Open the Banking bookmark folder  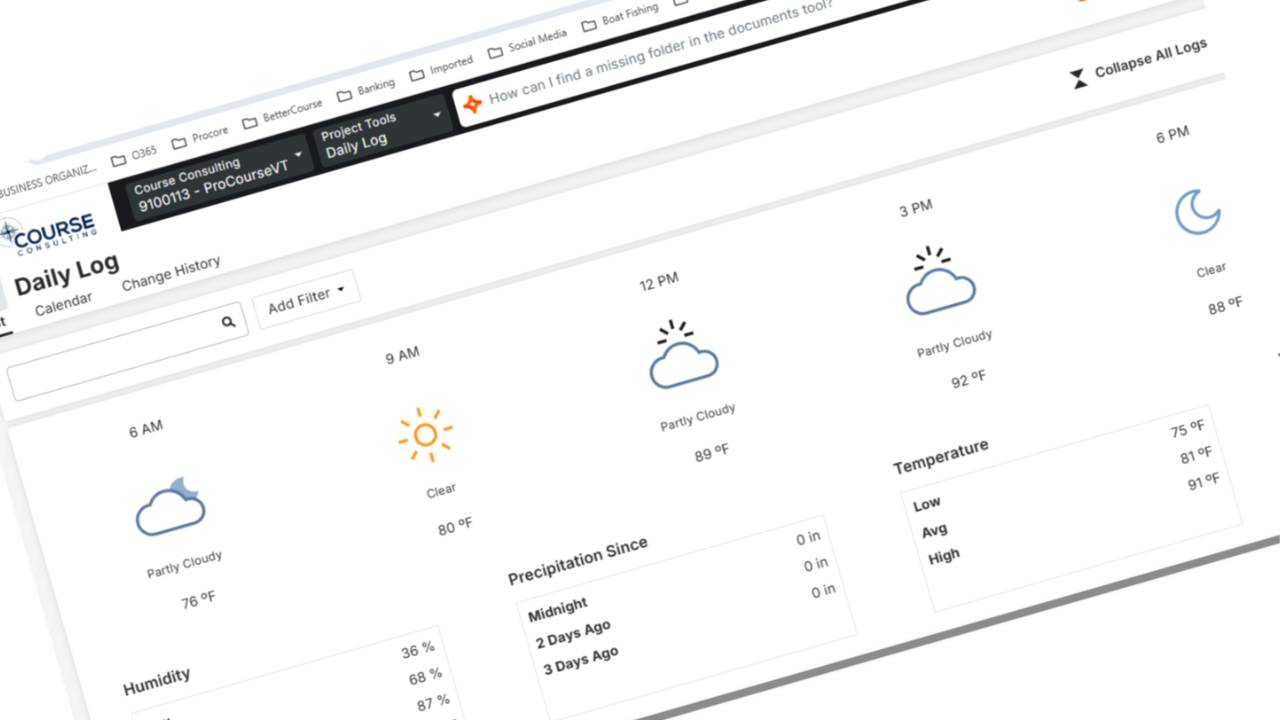pyautogui.click(x=366, y=90)
